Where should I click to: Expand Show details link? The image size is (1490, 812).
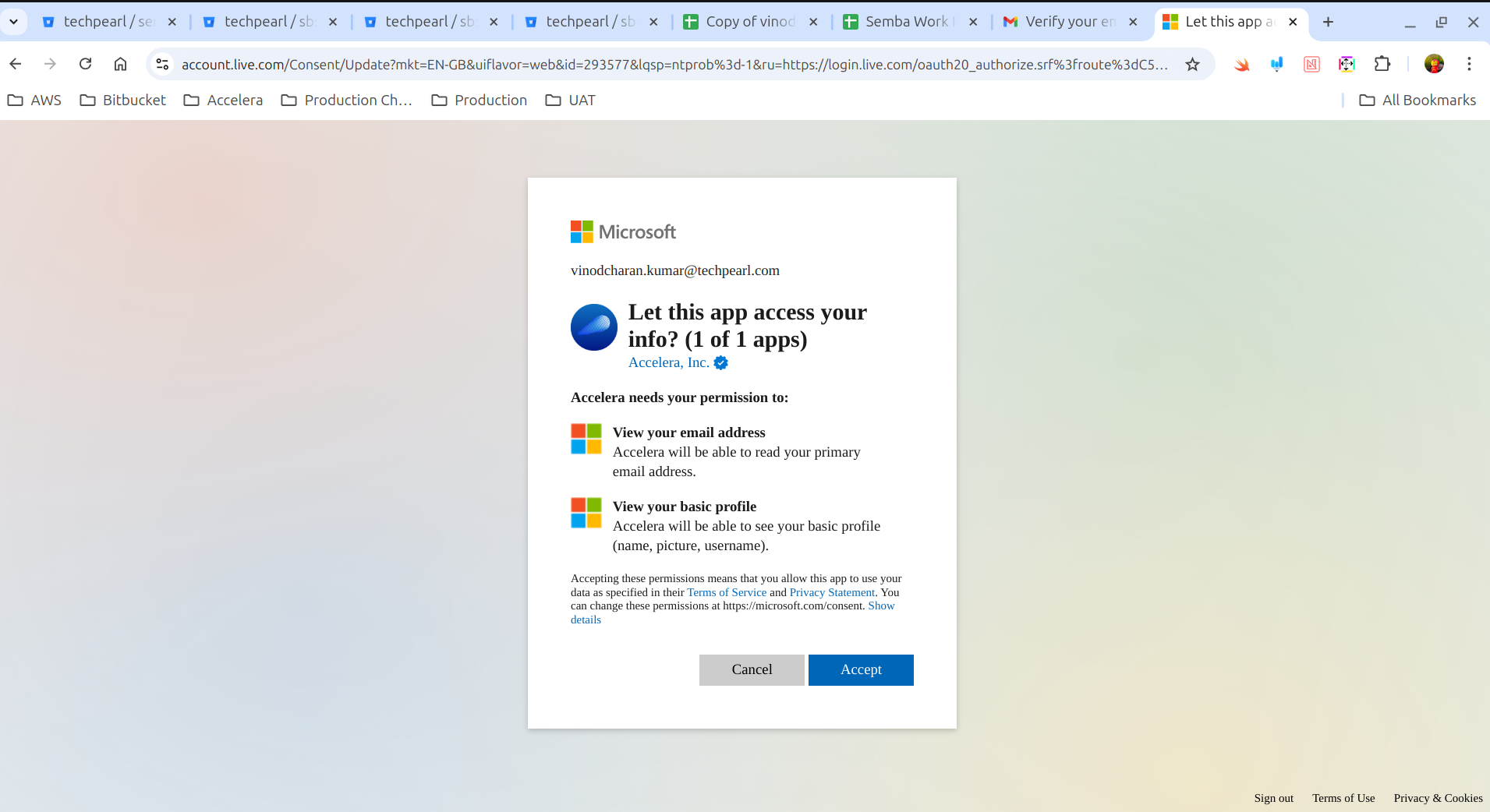[880, 605]
